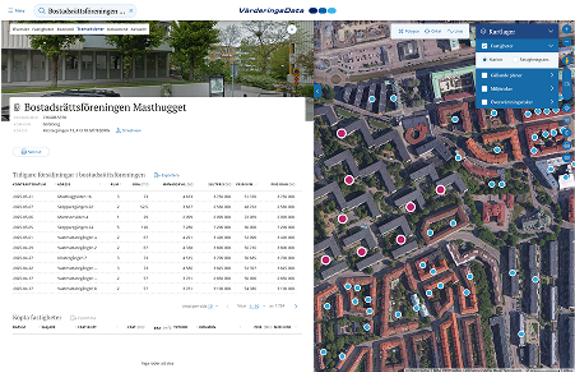Click the Skriv ut print button

(31, 152)
